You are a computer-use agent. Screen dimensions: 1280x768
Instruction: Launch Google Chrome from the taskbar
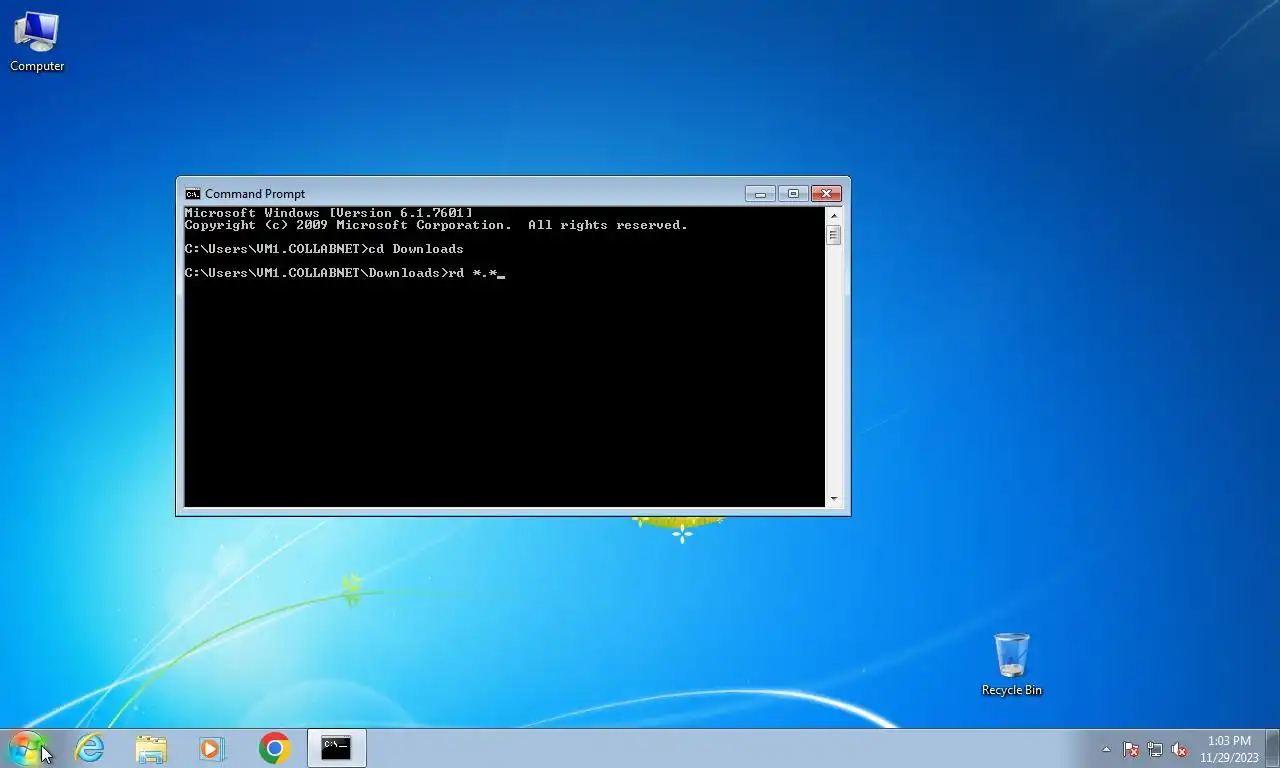pos(274,748)
